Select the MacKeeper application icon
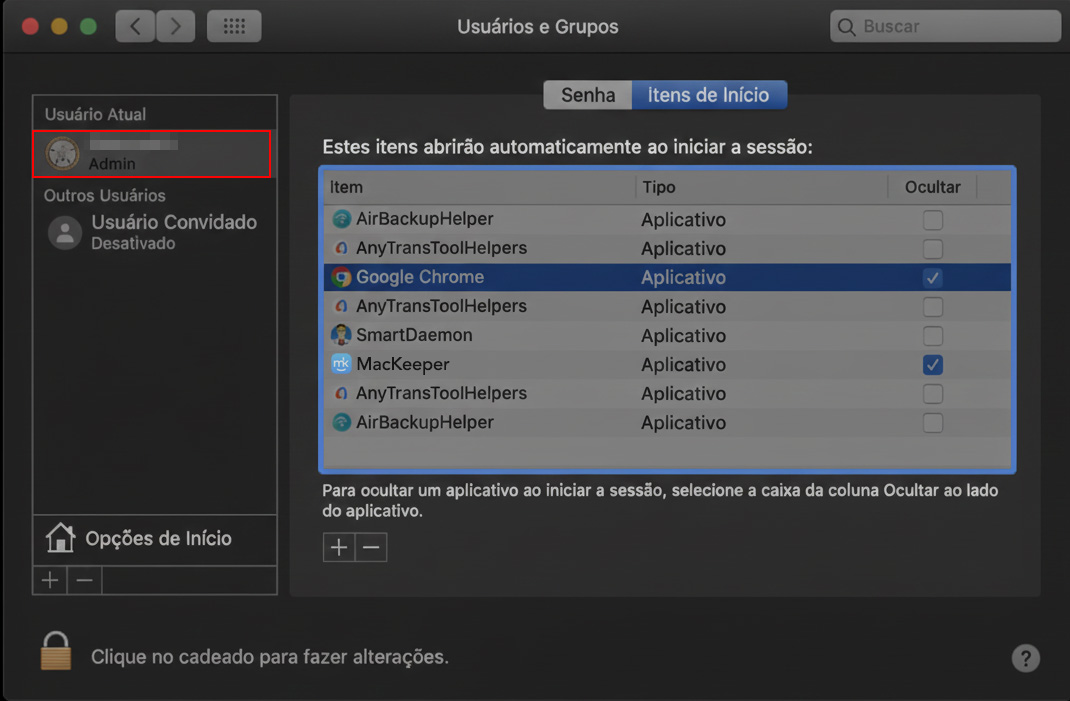Image resolution: width=1070 pixels, height=701 pixels. tap(339, 364)
